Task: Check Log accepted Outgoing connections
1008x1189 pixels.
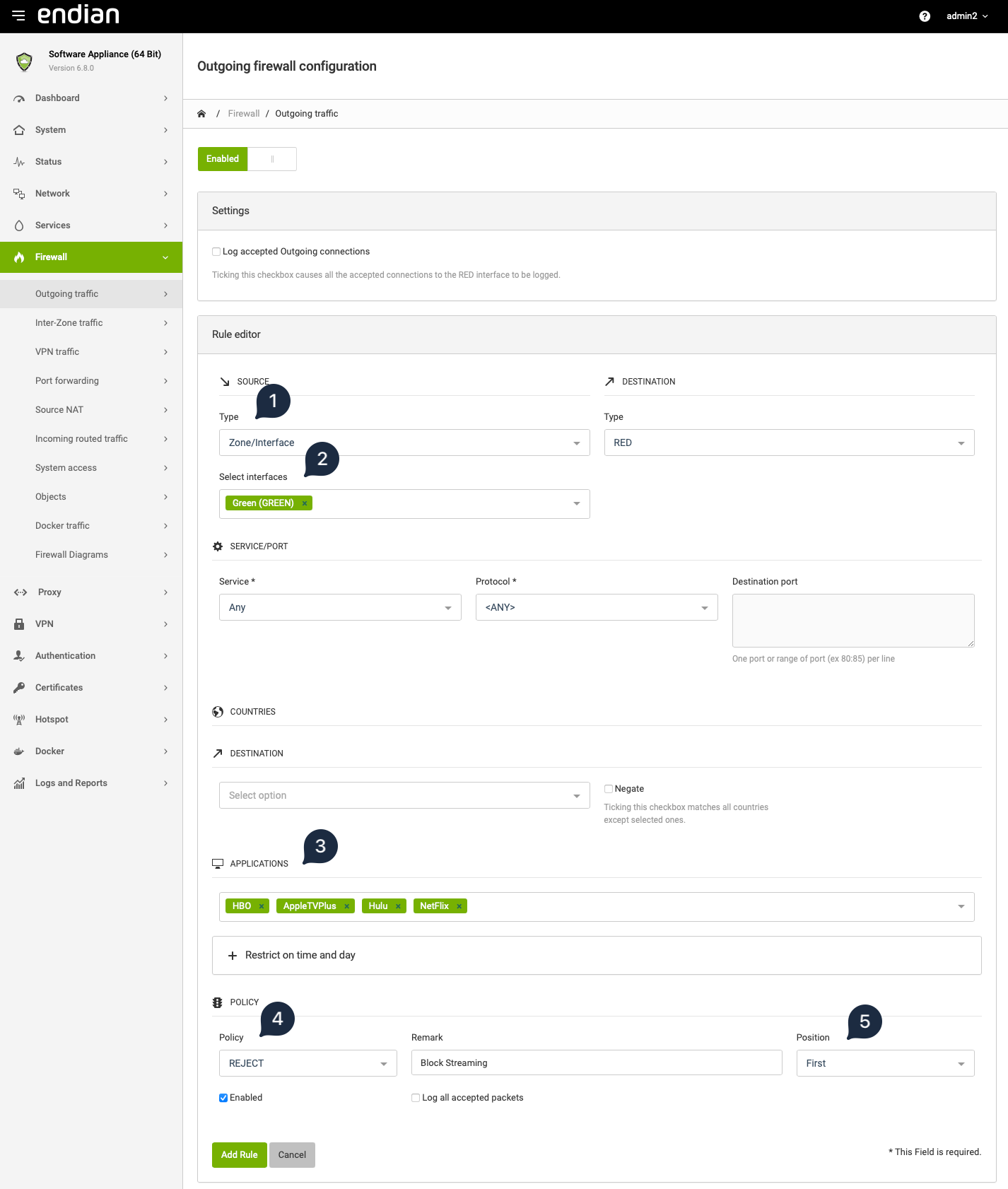Action: 216,252
